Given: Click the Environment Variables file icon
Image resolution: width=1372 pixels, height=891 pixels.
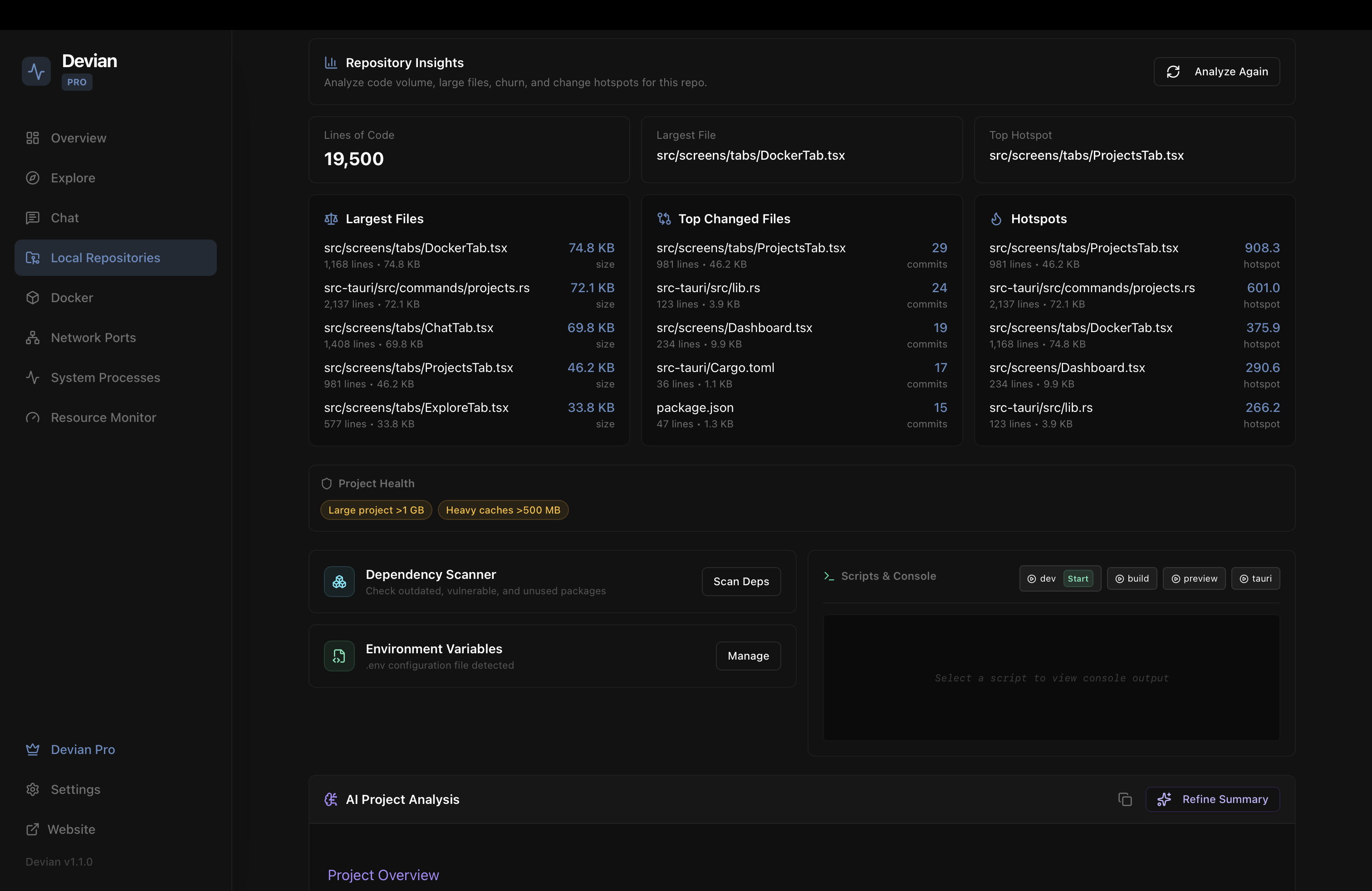Looking at the screenshot, I should [x=339, y=656].
